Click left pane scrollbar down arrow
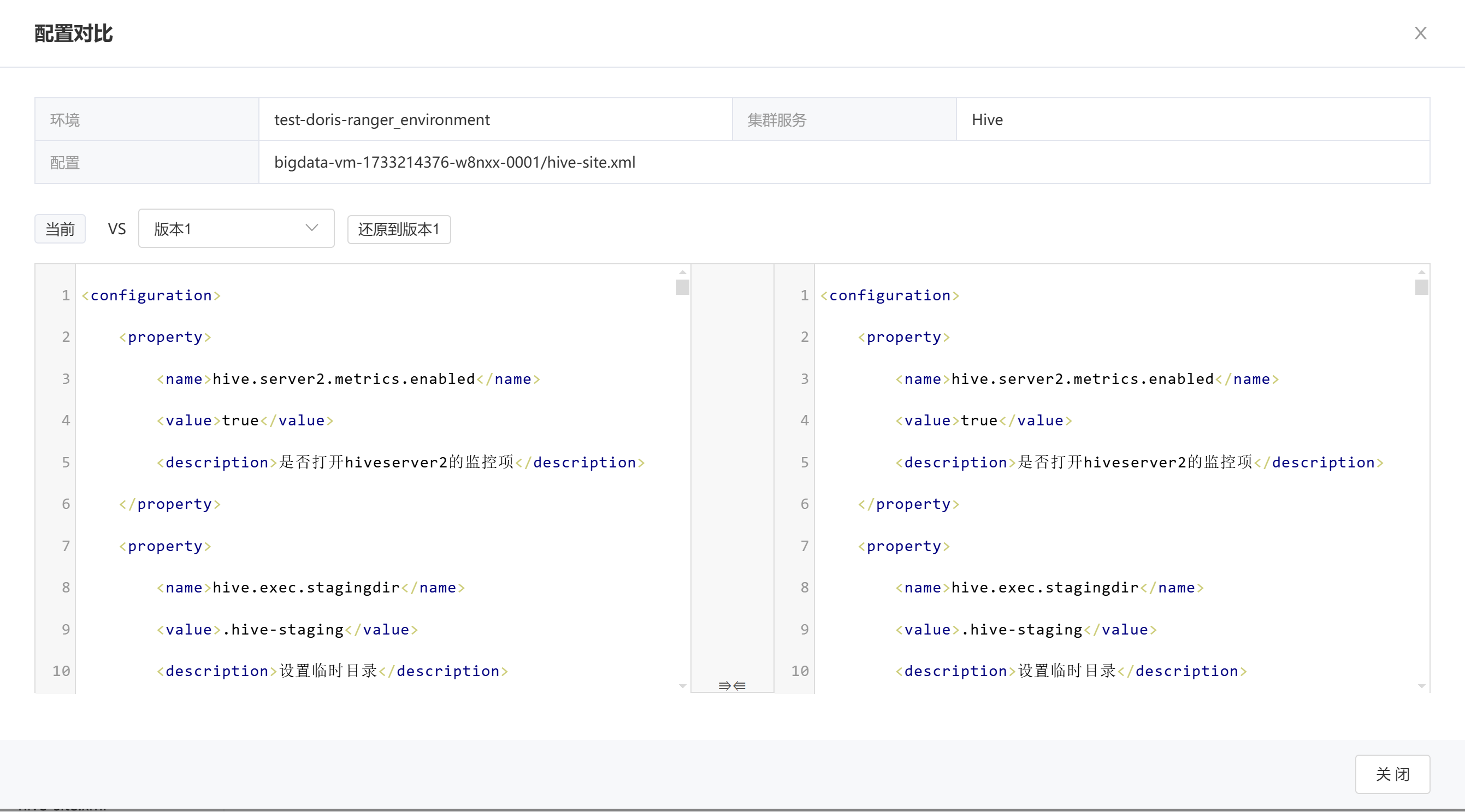Viewport: 1465px width, 812px height. coord(682,686)
